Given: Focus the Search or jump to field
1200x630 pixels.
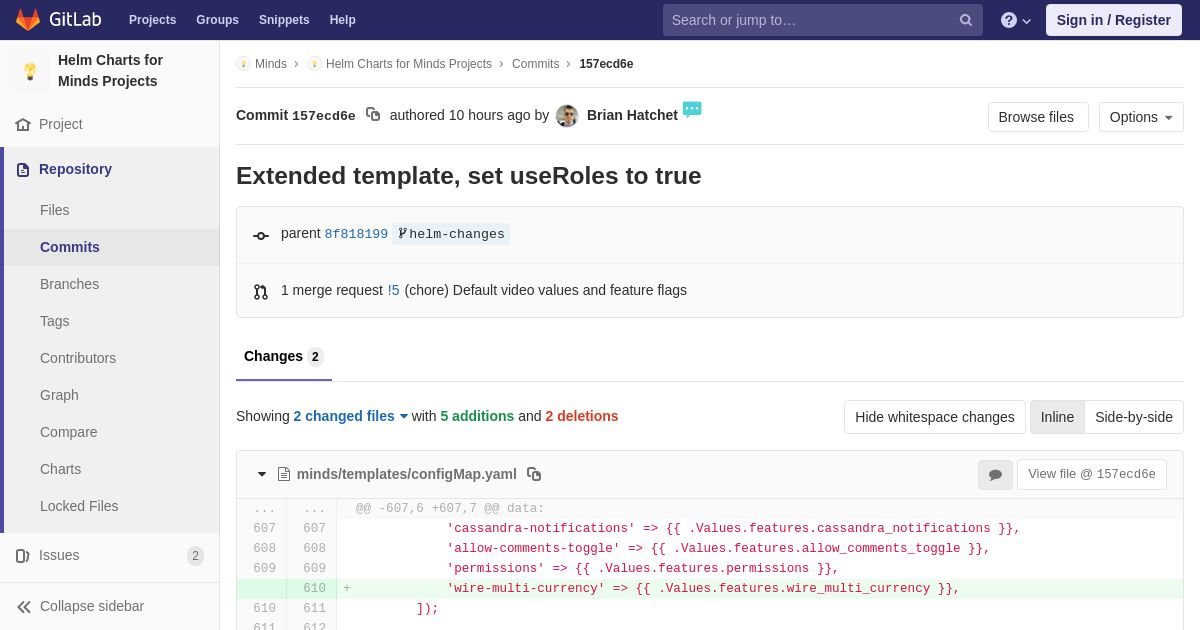Looking at the screenshot, I should [810, 20].
